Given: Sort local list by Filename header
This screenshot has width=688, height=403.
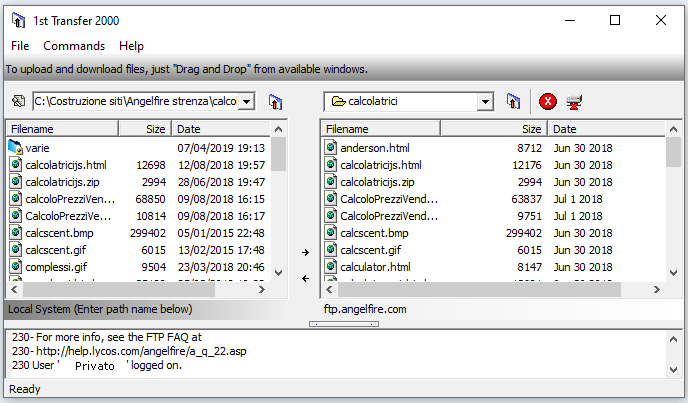Looking at the screenshot, I should pos(62,129).
